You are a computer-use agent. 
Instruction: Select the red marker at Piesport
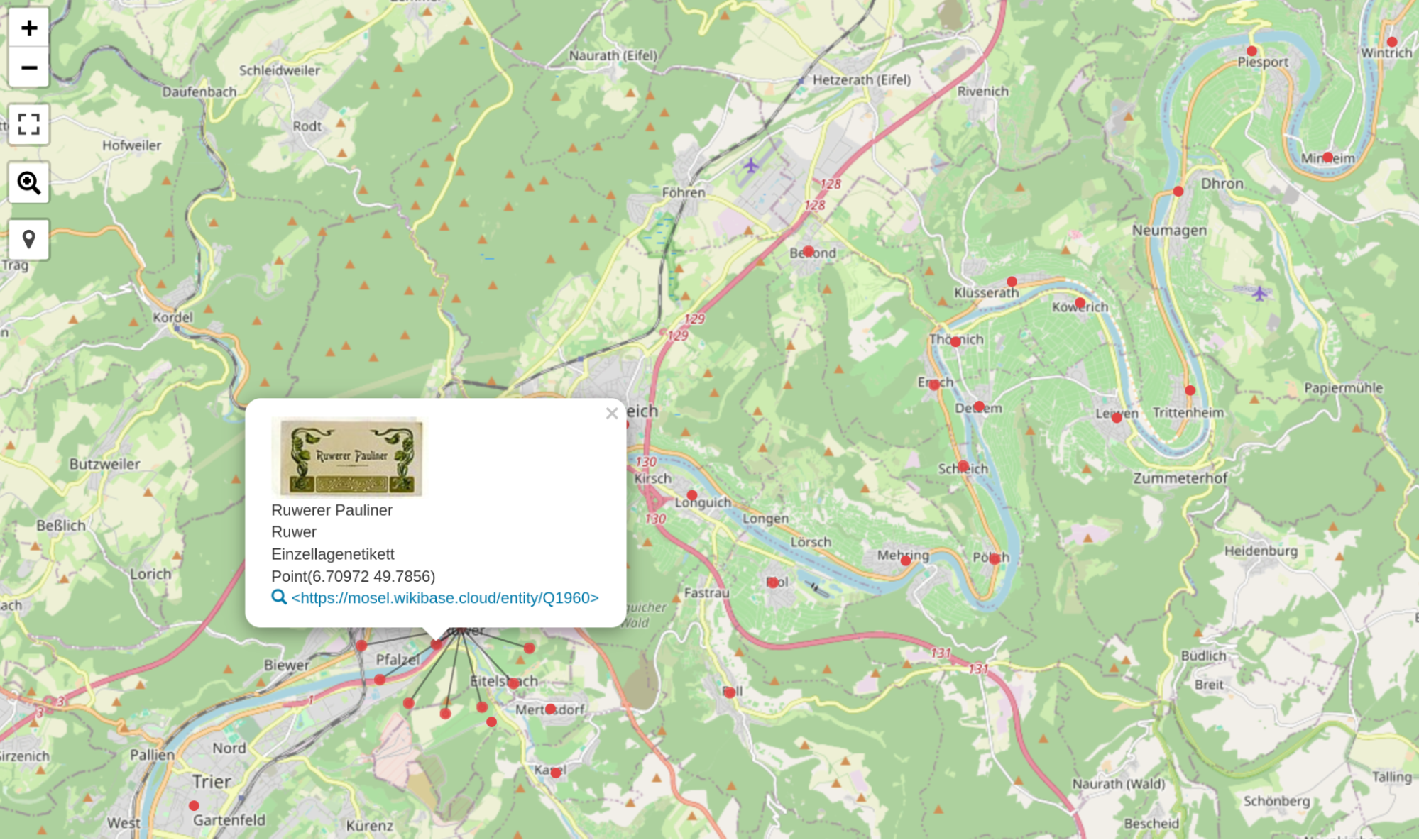(1251, 51)
